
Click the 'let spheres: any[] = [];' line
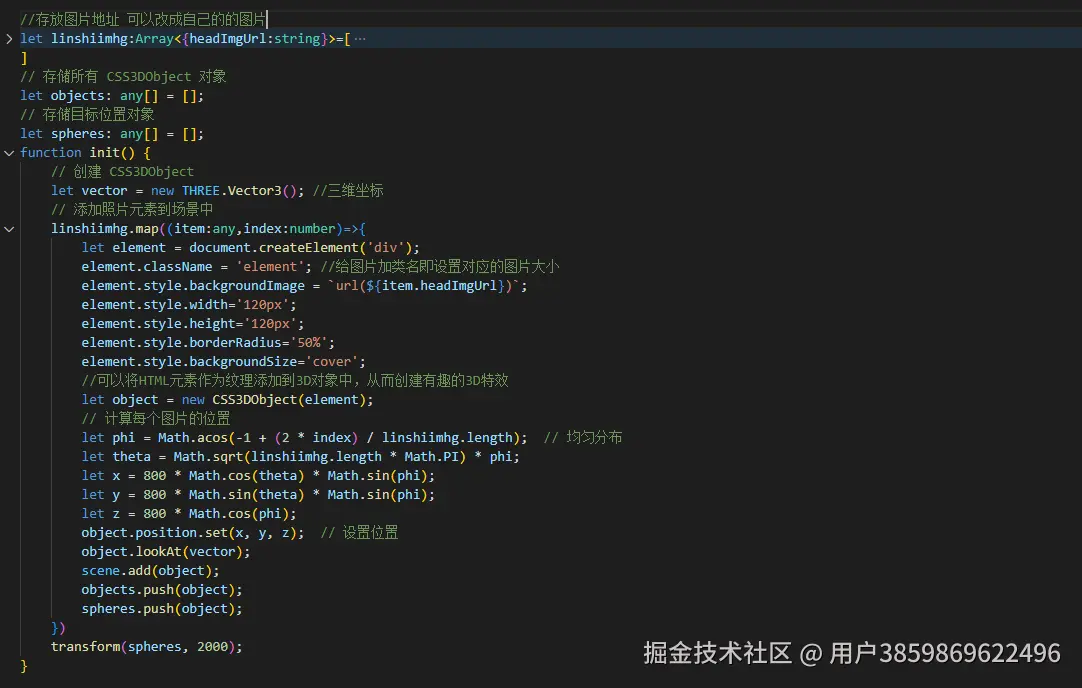(112, 134)
